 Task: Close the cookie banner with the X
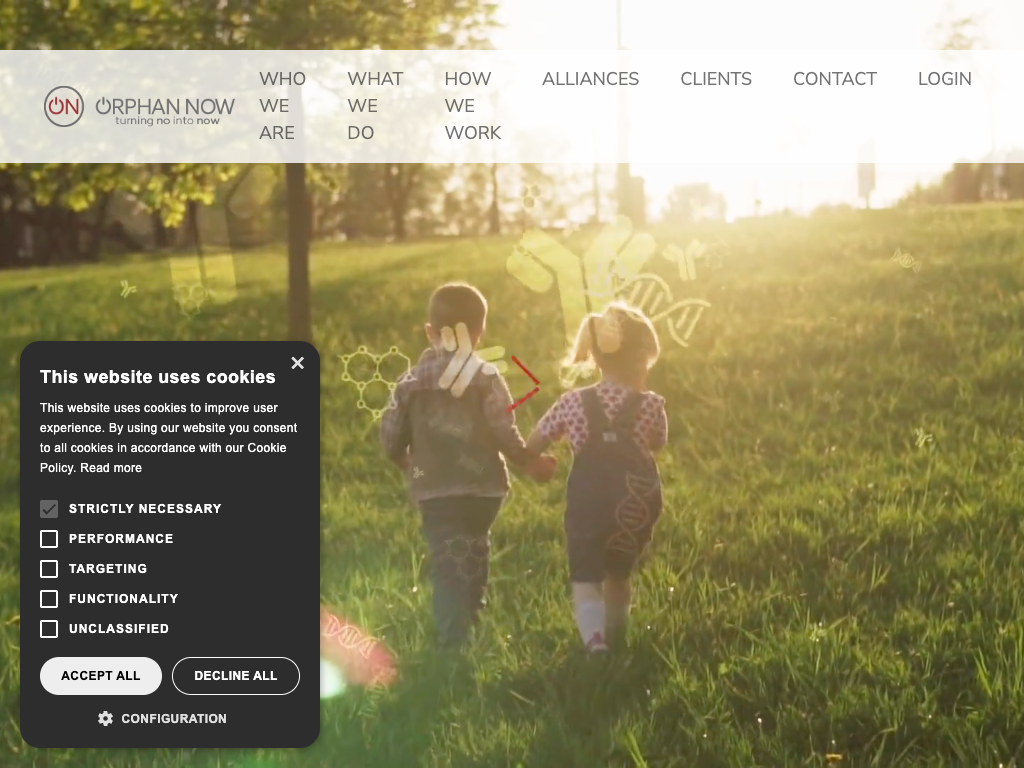click(298, 363)
